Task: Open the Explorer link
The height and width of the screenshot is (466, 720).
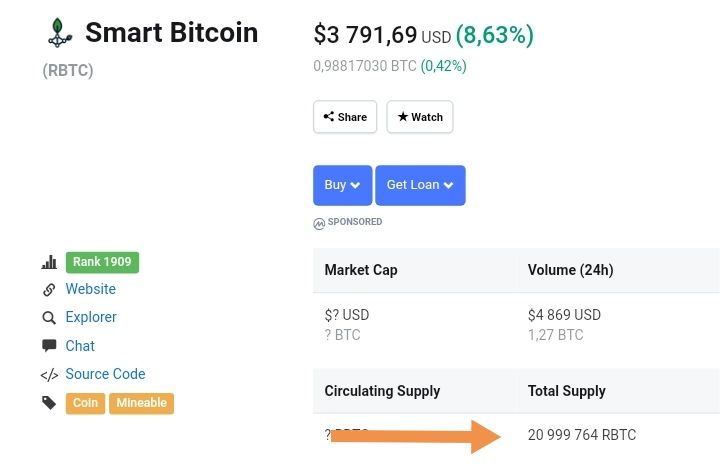Action: click(91, 317)
